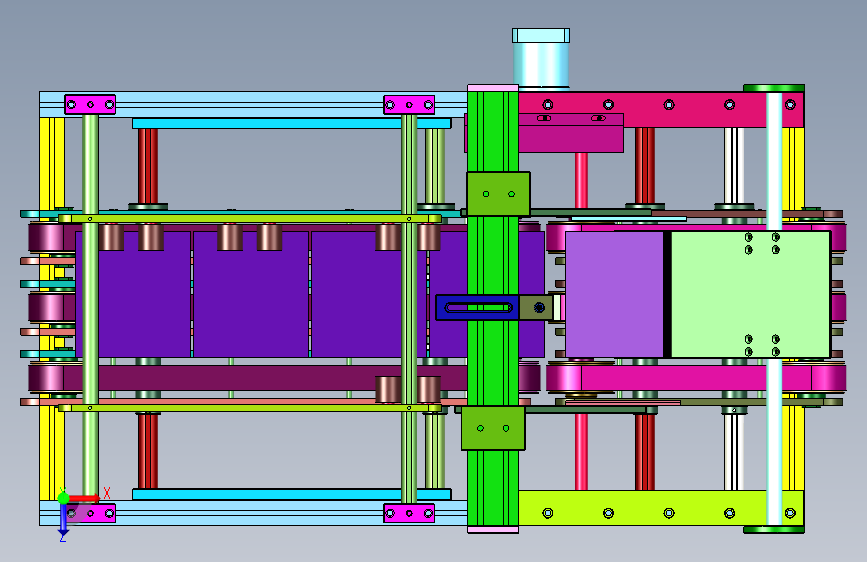Pick the top-left magenta clamp block
Image resolution: width=867 pixels, height=562 pixels.
[90, 105]
